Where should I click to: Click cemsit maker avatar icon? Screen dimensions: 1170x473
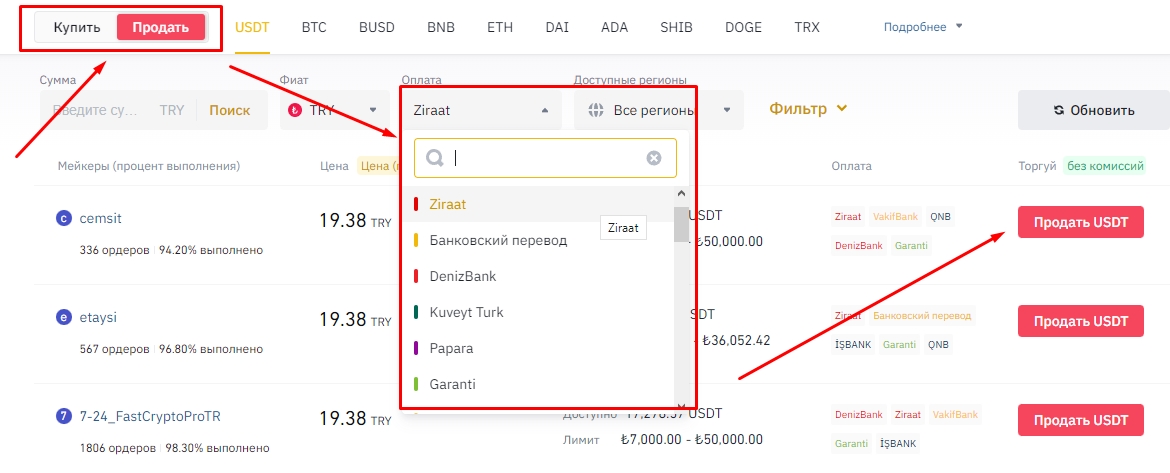click(x=64, y=218)
